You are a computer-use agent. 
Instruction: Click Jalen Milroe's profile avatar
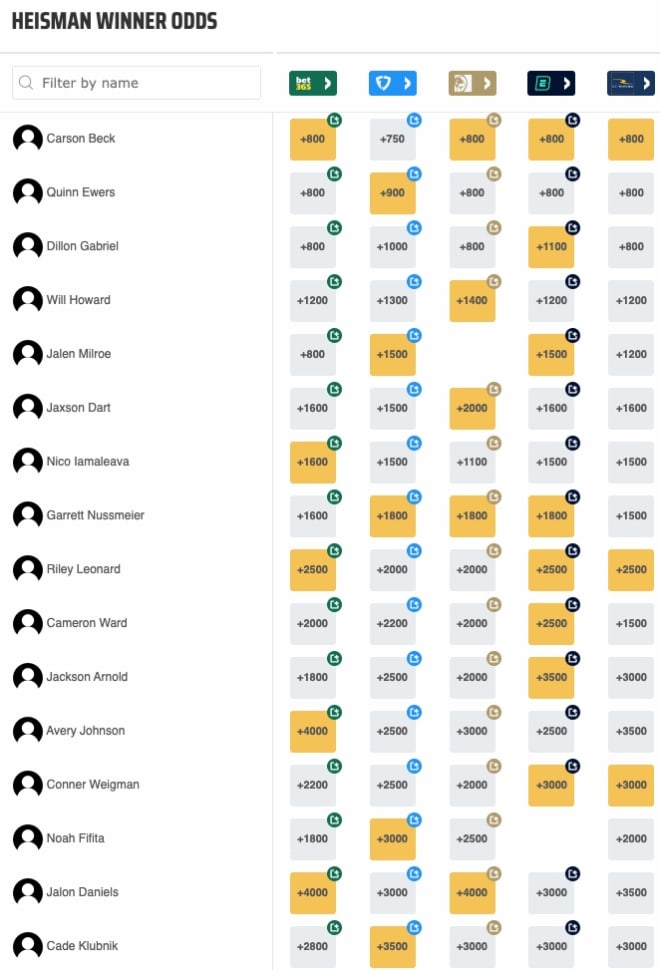pyautogui.click(x=28, y=354)
